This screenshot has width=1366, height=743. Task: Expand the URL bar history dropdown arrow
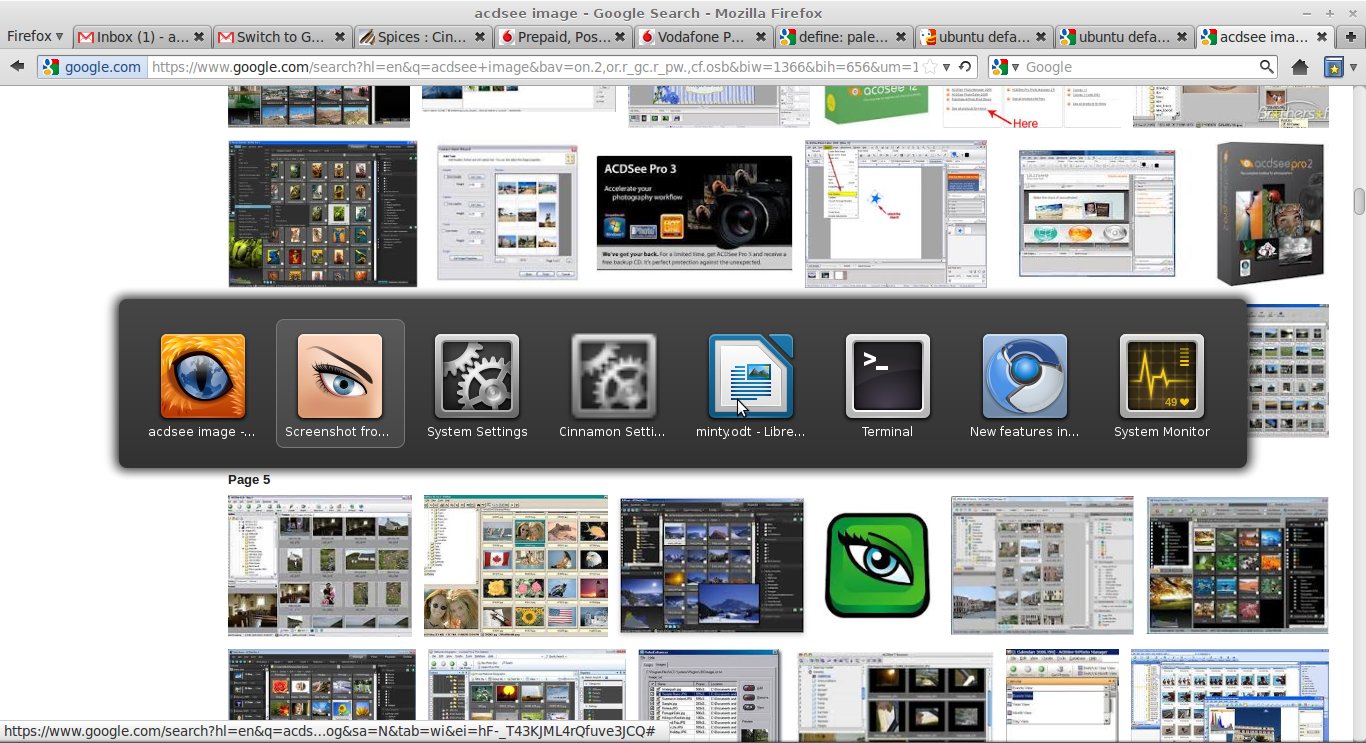(946, 67)
